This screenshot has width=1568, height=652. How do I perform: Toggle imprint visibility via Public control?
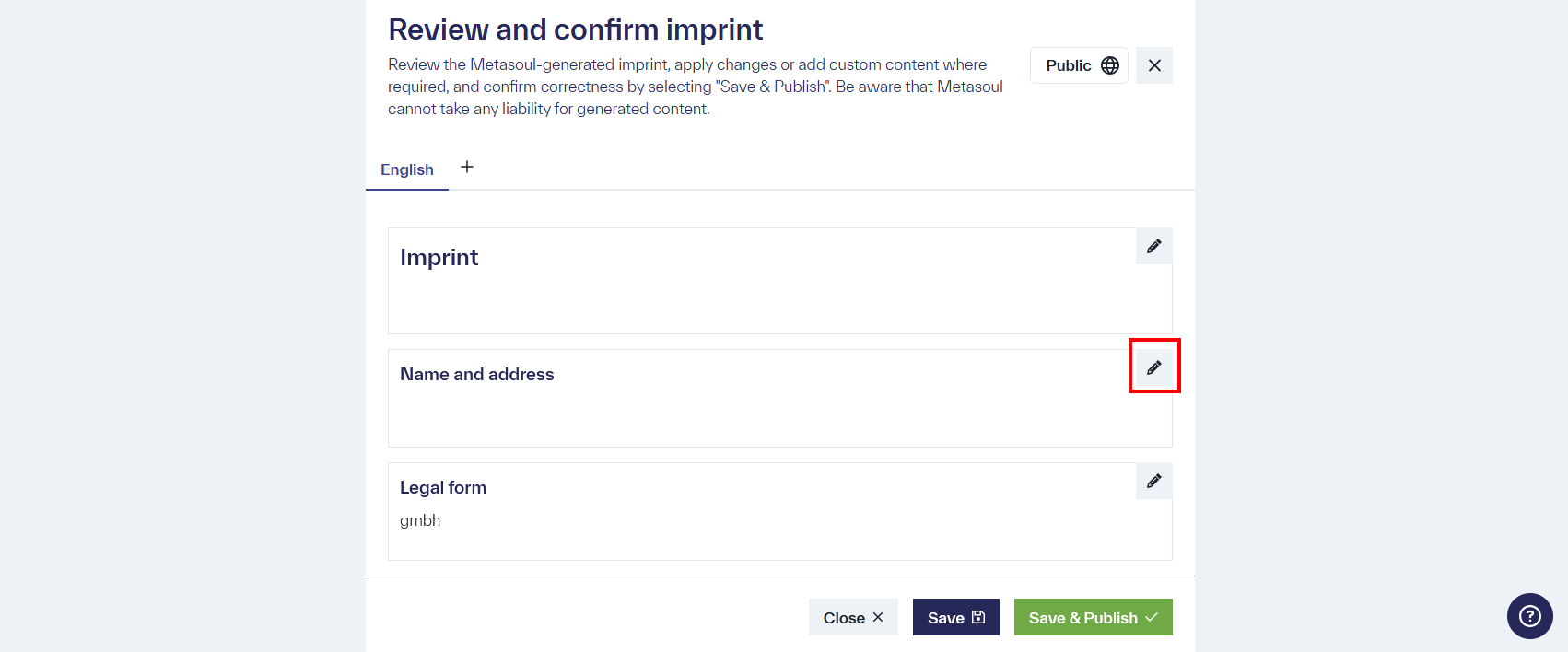click(x=1078, y=64)
